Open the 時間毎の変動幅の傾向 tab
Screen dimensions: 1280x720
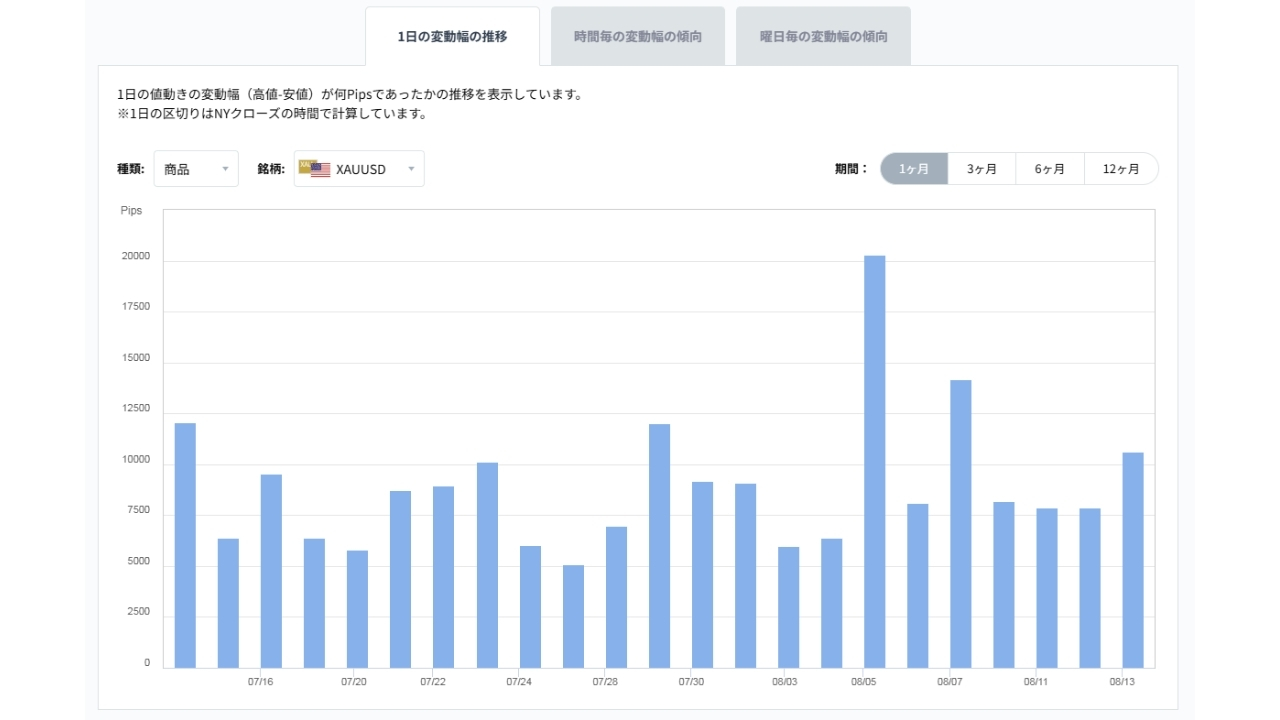(x=638, y=36)
